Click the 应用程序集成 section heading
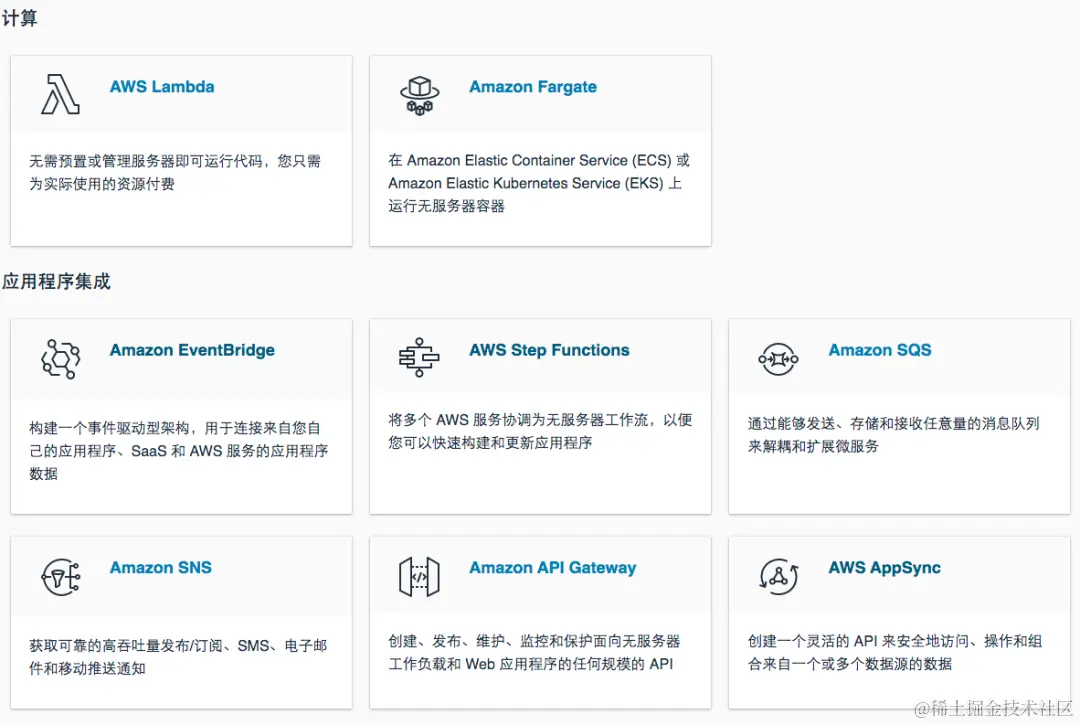Screen dimensions: 1080x725 (x=56, y=282)
